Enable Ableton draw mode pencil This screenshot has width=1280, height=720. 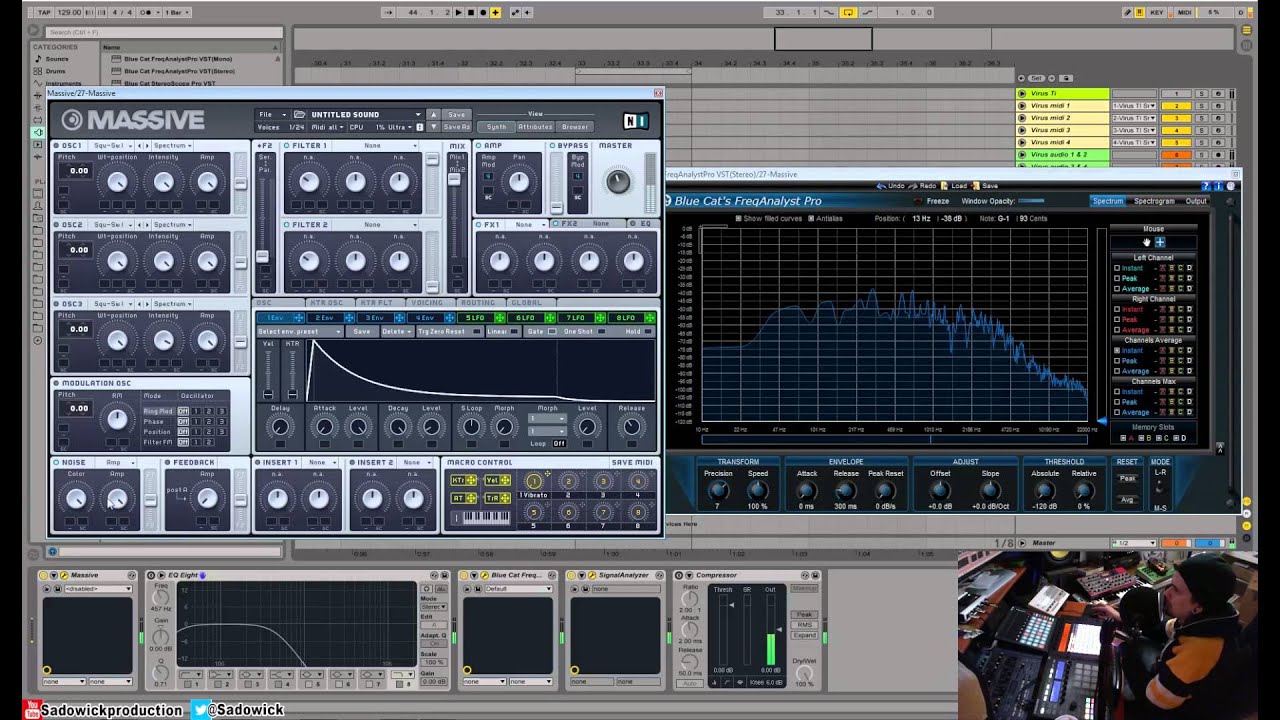point(1128,12)
